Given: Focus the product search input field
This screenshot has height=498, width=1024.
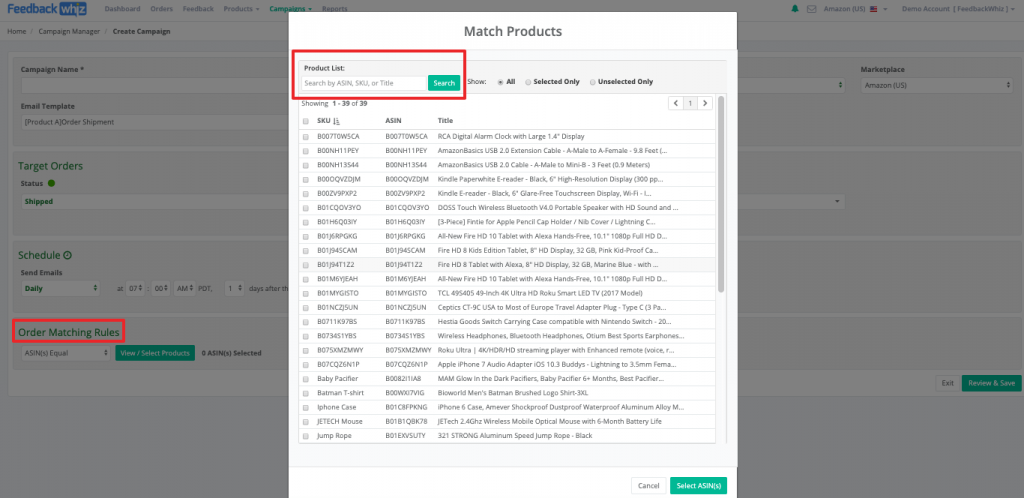Looking at the screenshot, I should [363, 83].
